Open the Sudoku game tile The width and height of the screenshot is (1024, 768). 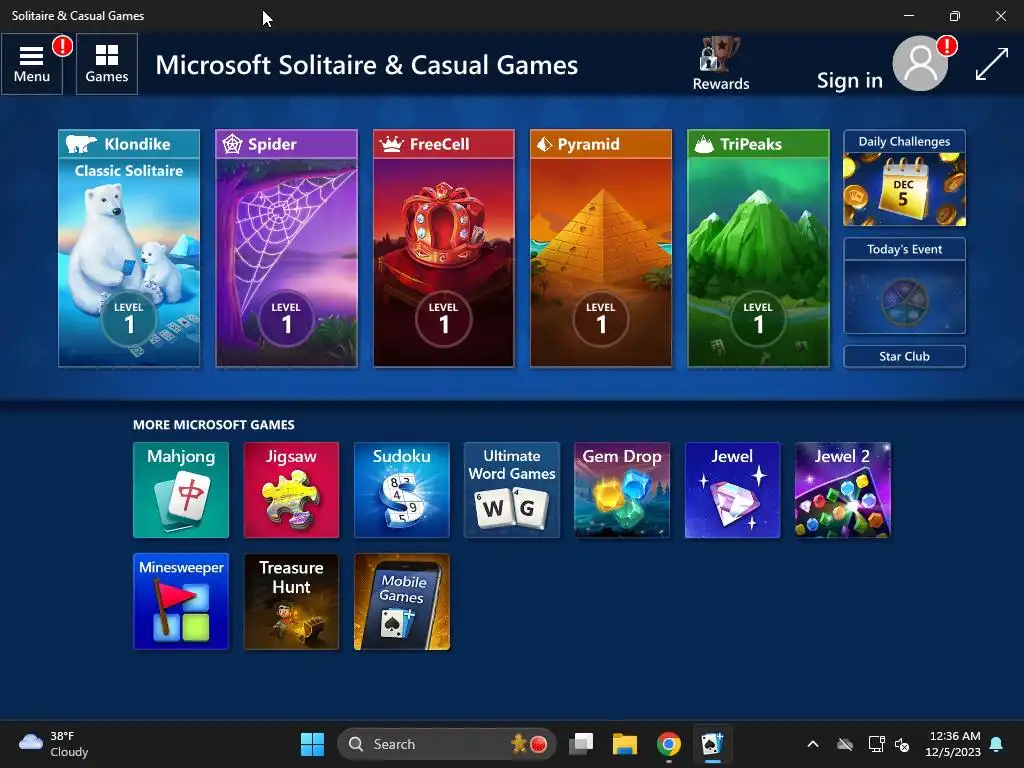click(402, 490)
